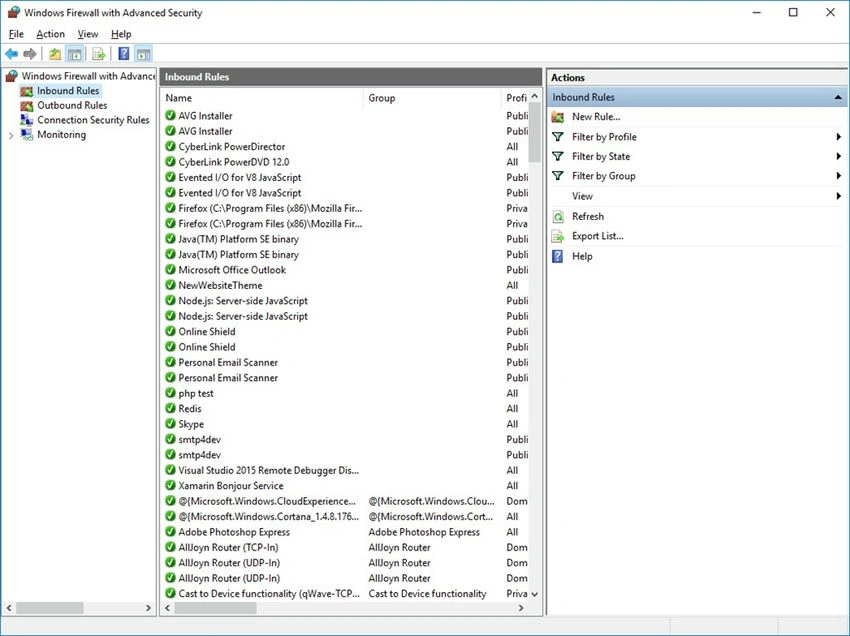Click the rules list horizontal scrollbar thumb

pyautogui.click(x=215, y=608)
